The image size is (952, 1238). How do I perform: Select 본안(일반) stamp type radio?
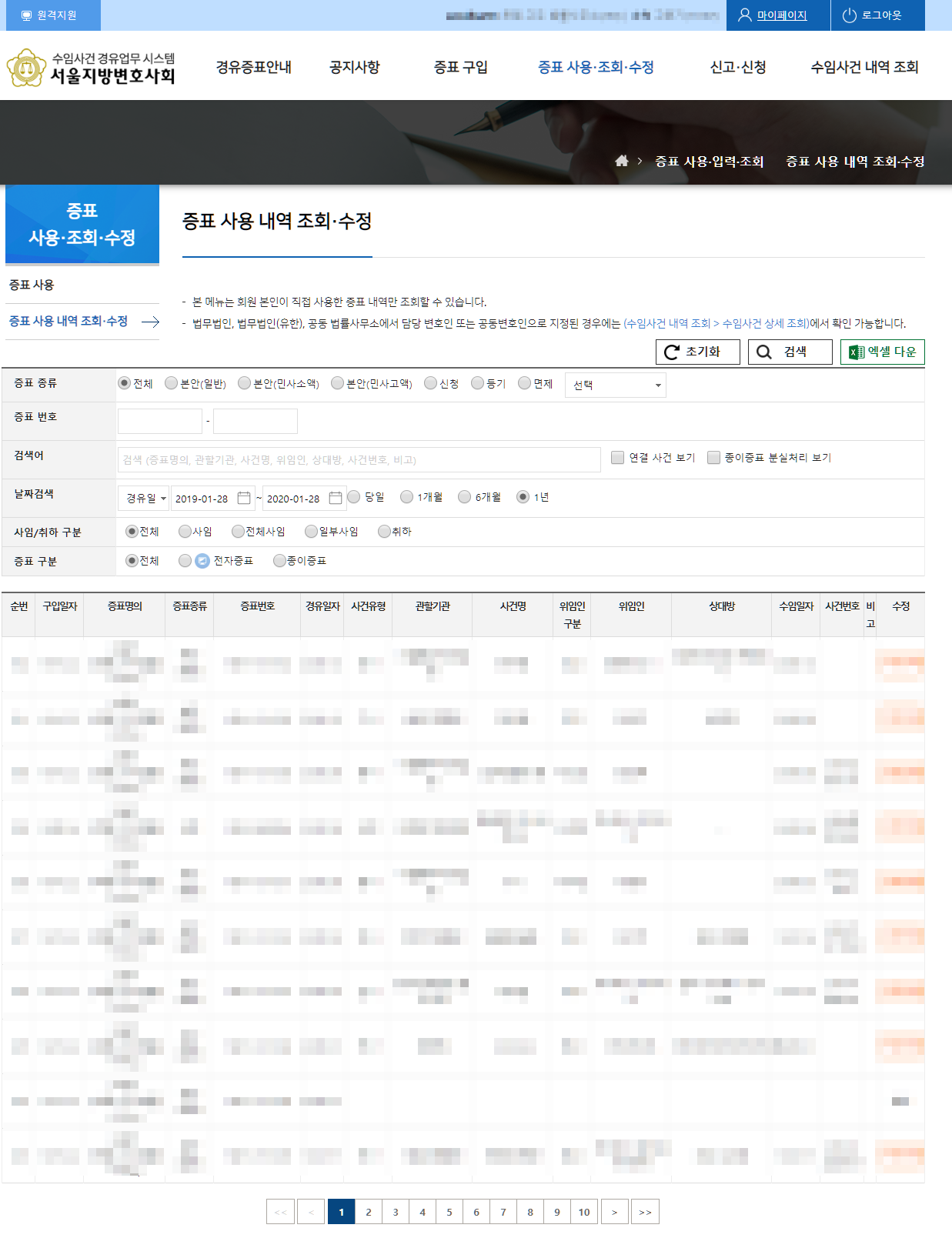coord(172,383)
